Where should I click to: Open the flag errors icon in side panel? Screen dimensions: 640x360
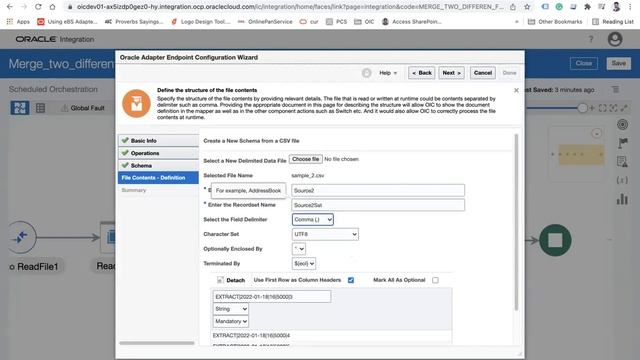tap(622, 143)
